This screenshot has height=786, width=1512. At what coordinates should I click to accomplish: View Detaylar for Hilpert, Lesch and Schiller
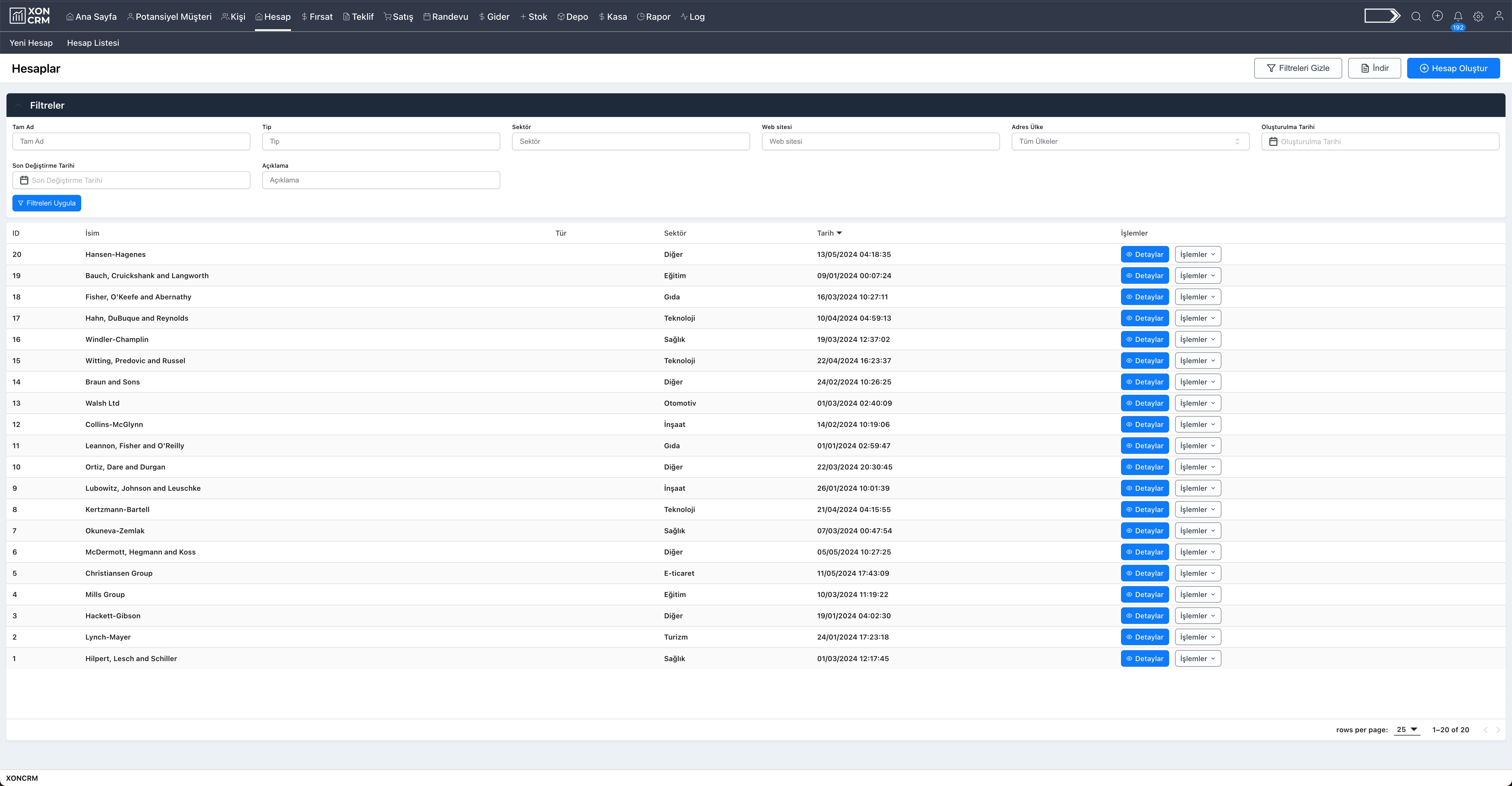[x=1145, y=659]
